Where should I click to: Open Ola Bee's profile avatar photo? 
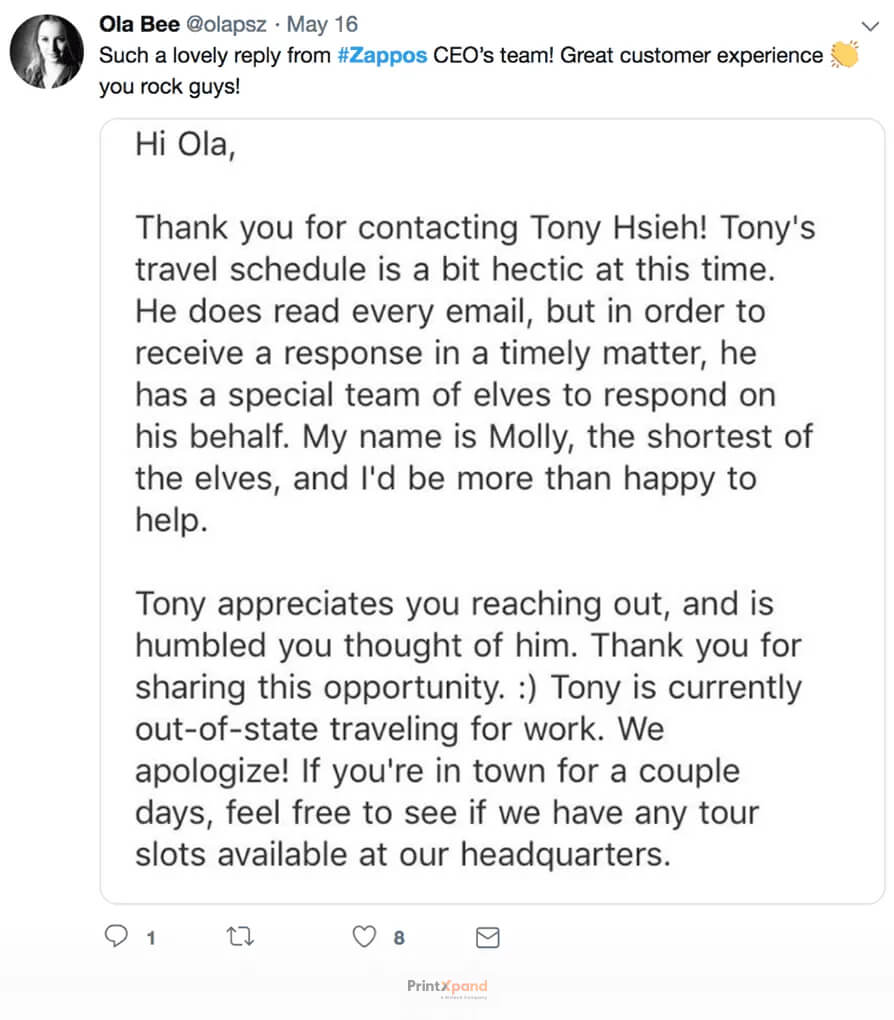(x=46, y=52)
